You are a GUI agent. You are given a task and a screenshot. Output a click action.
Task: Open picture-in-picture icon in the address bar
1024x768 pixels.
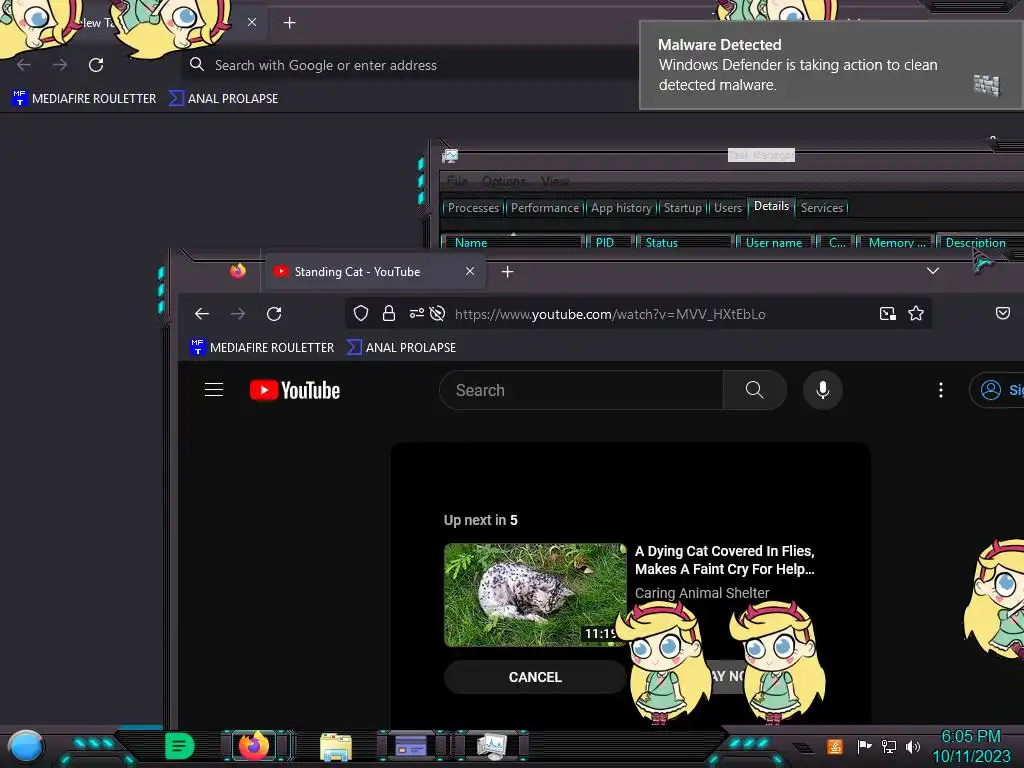(888, 313)
